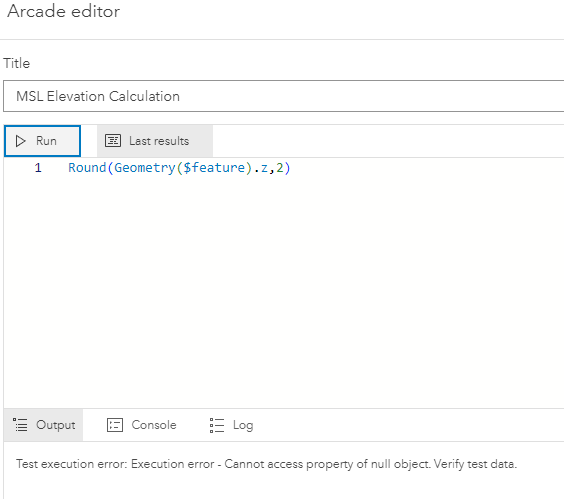This screenshot has width=564, height=499.
Task: Run the Arcade expression
Action: 42,141
